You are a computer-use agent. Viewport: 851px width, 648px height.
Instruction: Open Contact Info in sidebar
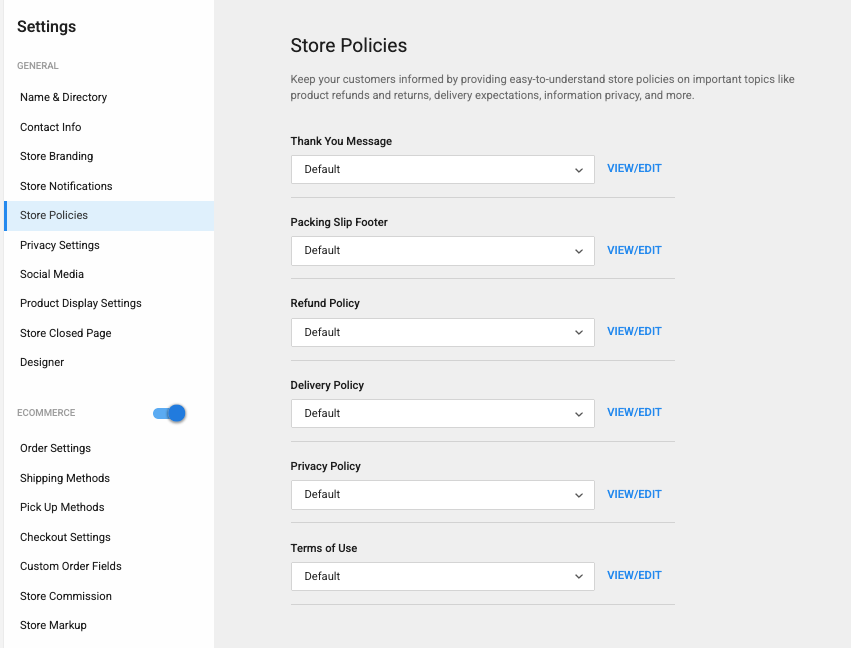51,127
